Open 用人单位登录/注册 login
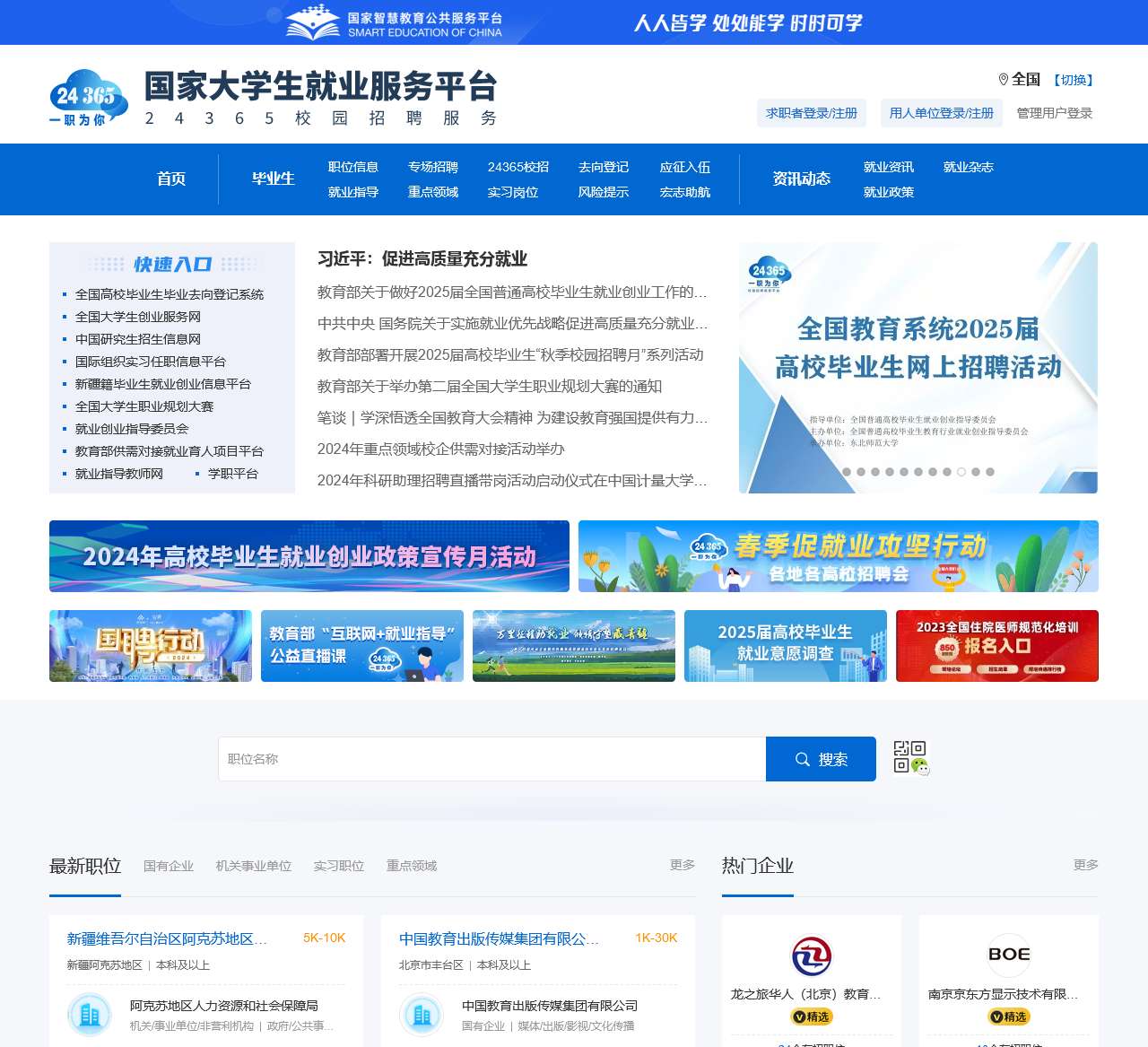 click(x=942, y=113)
